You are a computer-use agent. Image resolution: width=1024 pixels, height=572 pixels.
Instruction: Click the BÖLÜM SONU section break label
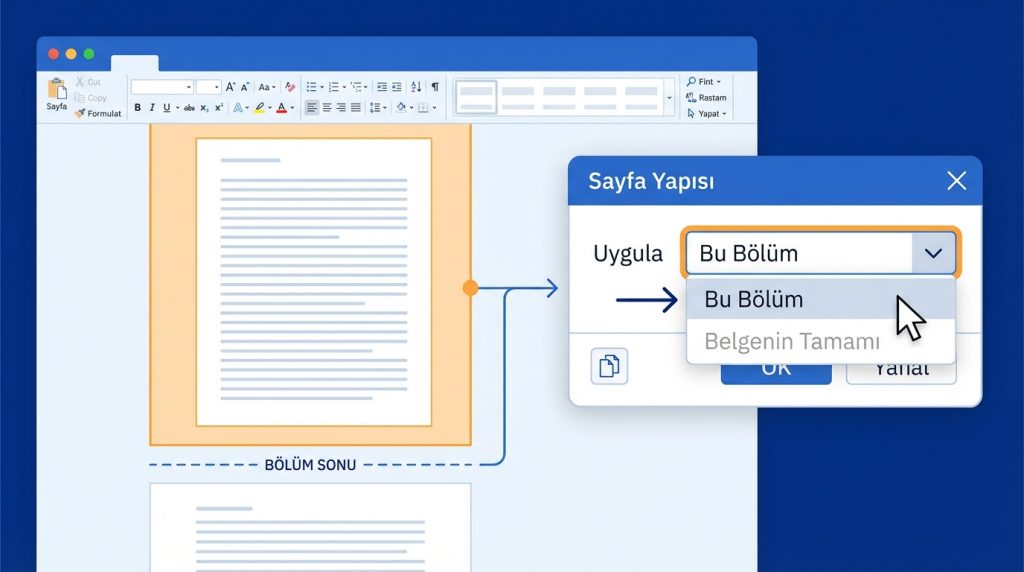[x=310, y=465]
